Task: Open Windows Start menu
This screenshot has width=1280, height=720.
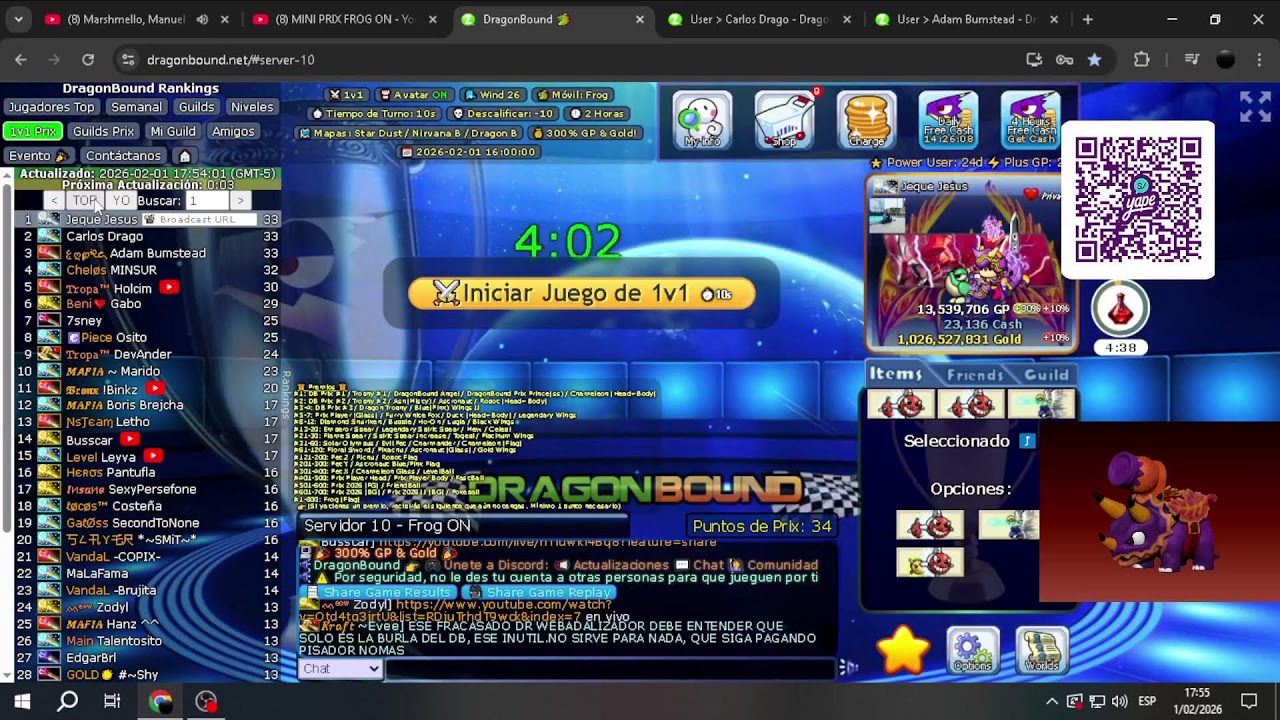Action: 22,701
